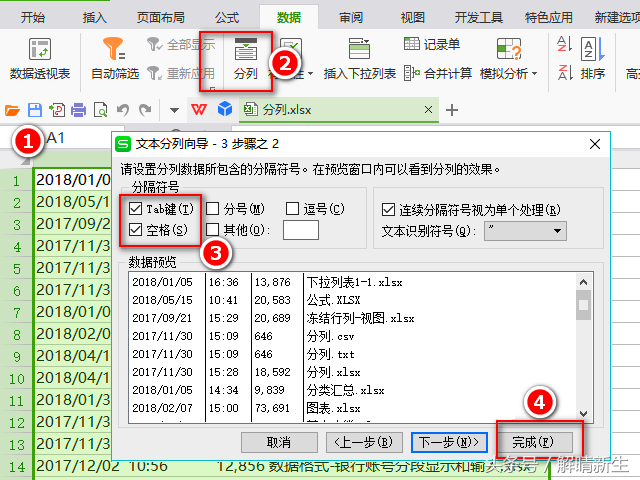Enable the 其他(O) custom delimiter checkbox

213,229
